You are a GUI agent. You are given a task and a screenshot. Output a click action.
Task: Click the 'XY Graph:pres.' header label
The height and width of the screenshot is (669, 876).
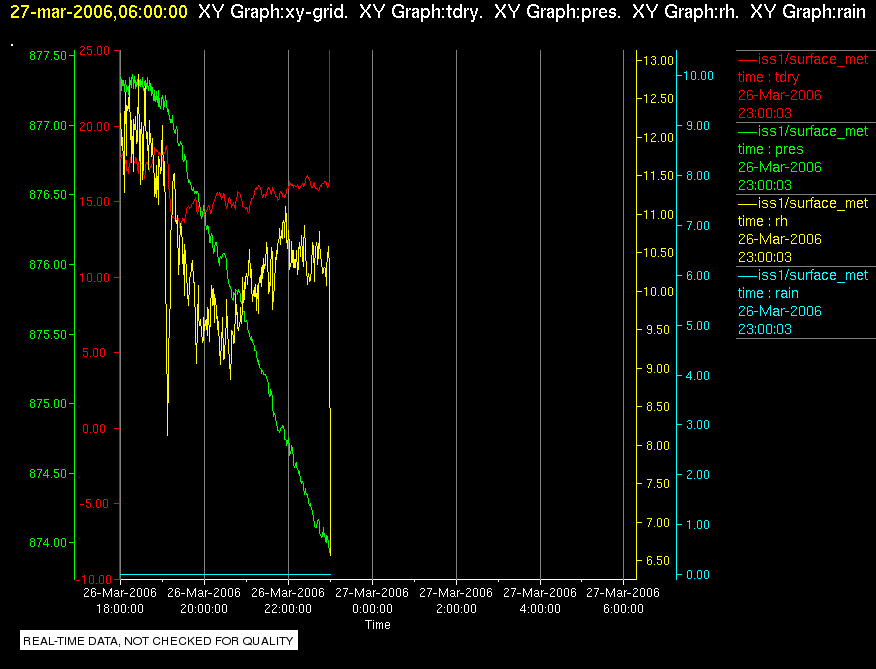(558, 12)
